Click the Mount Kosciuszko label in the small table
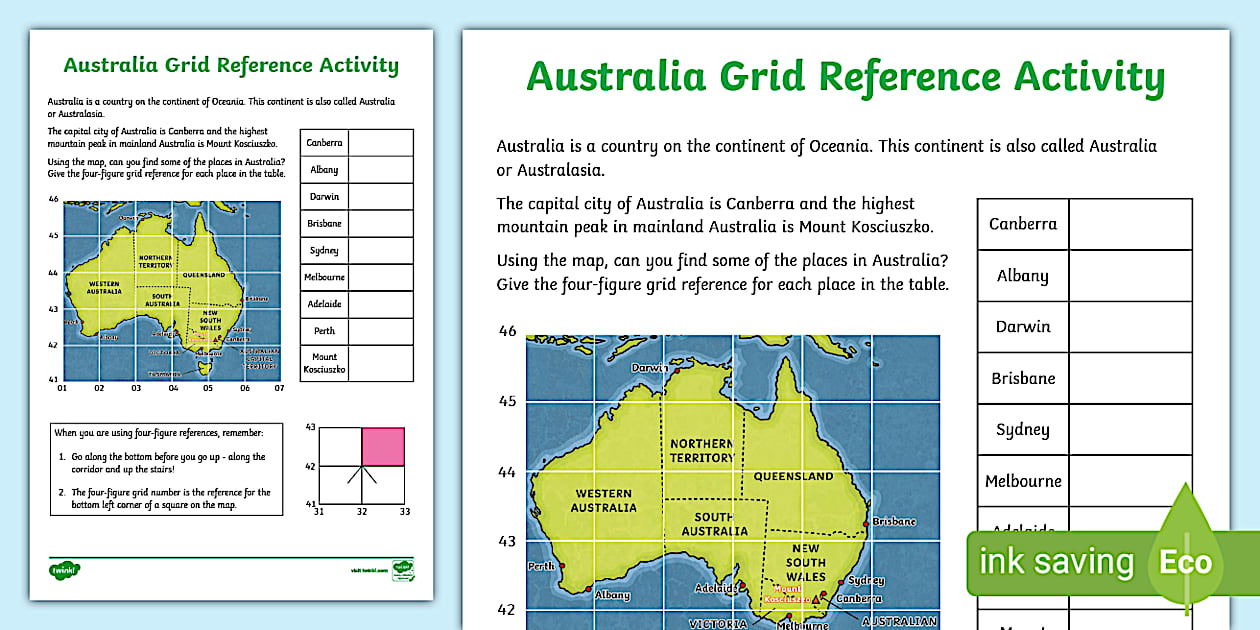The image size is (1260, 630). (324, 363)
